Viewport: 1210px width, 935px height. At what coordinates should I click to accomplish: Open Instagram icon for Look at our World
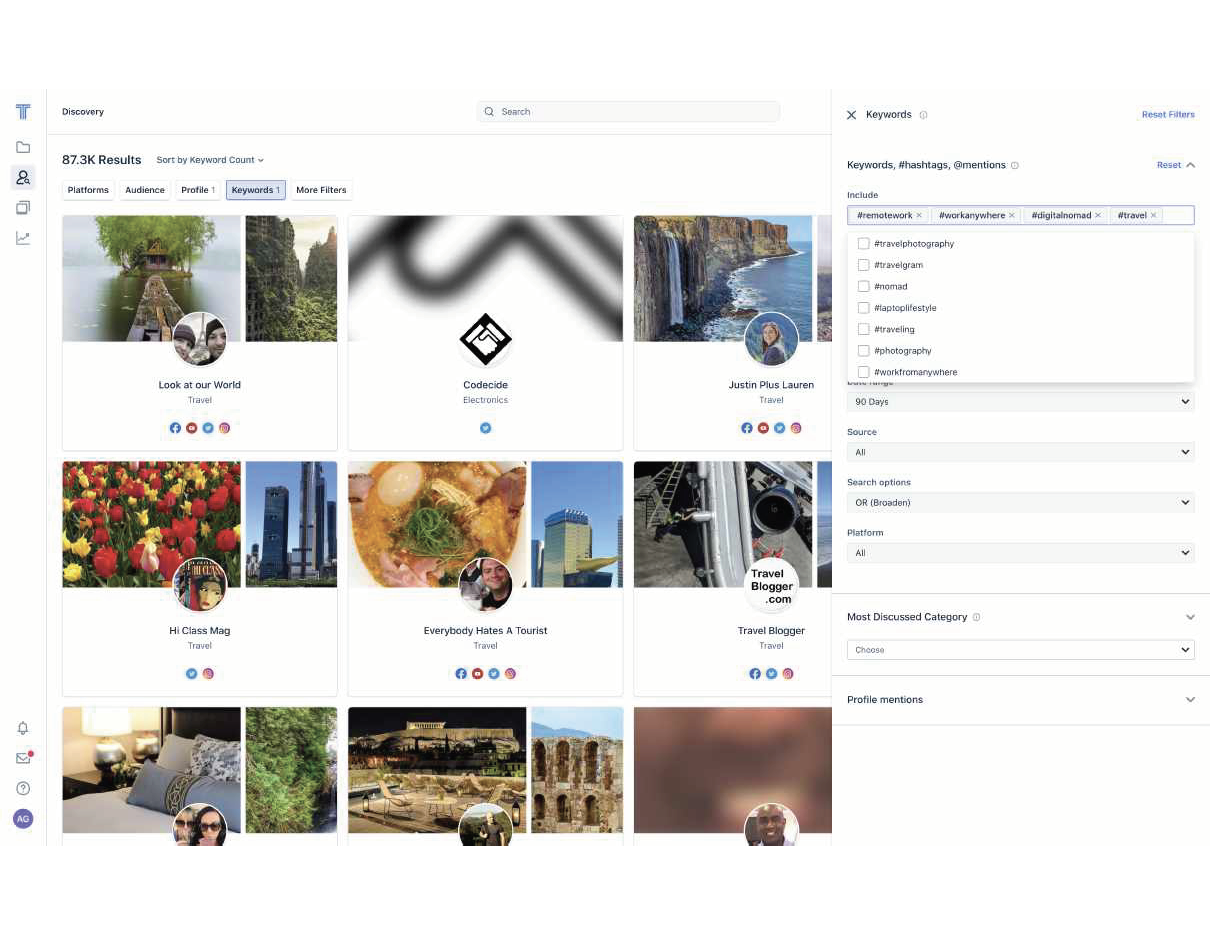225,428
